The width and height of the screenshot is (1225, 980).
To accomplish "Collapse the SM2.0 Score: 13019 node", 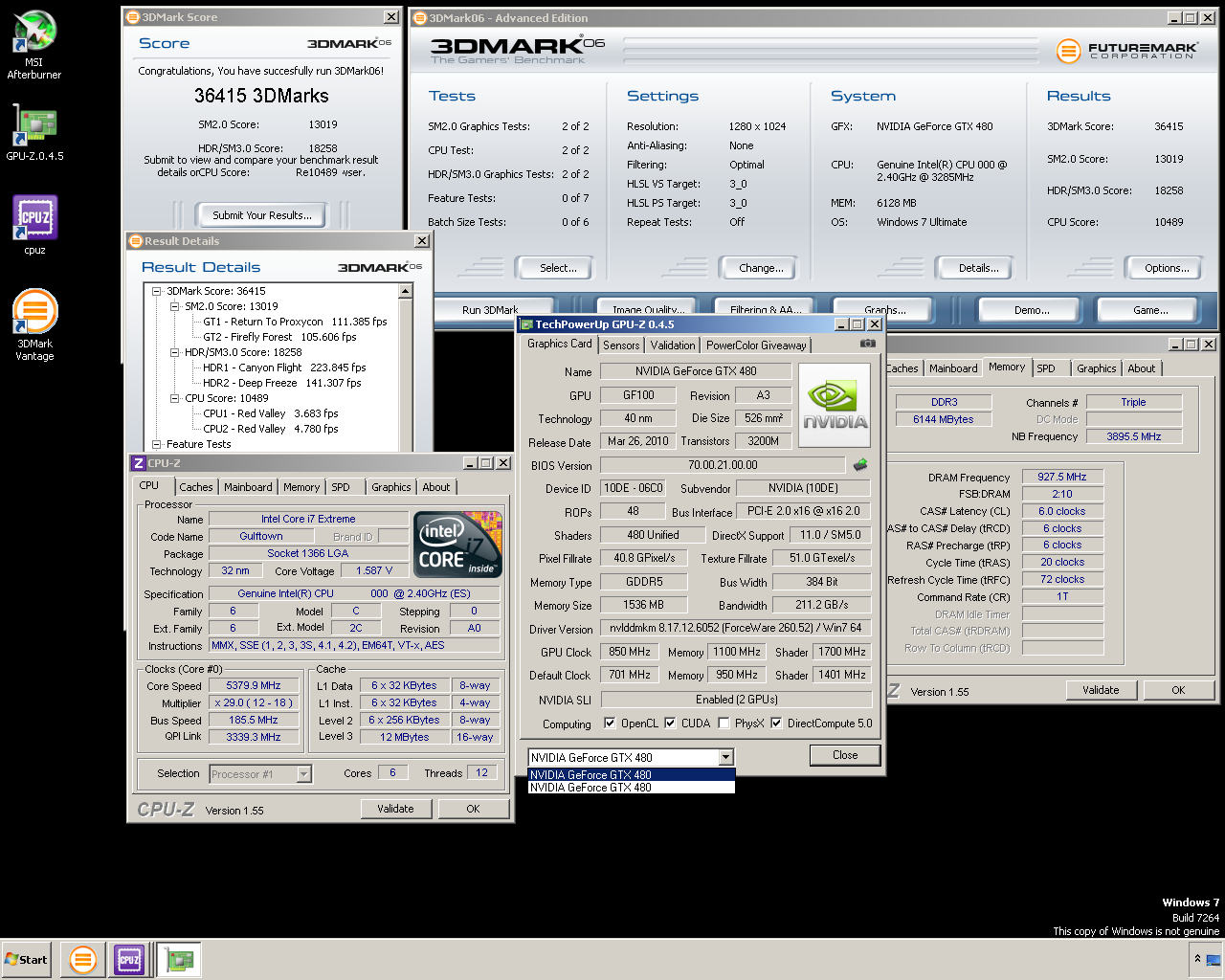I will click(x=175, y=306).
